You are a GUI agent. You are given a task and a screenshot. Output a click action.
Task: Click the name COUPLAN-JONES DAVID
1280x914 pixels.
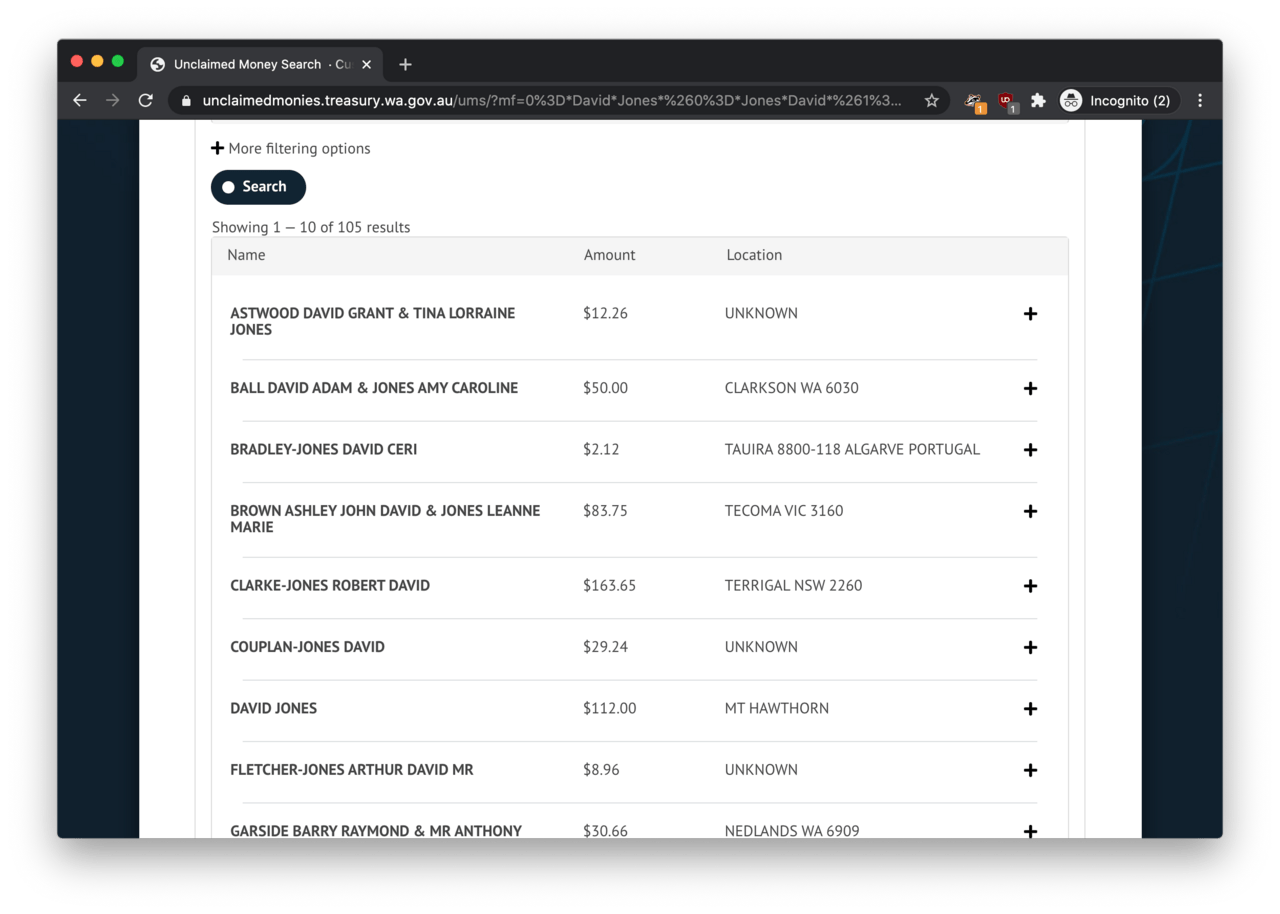[x=307, y=646]
